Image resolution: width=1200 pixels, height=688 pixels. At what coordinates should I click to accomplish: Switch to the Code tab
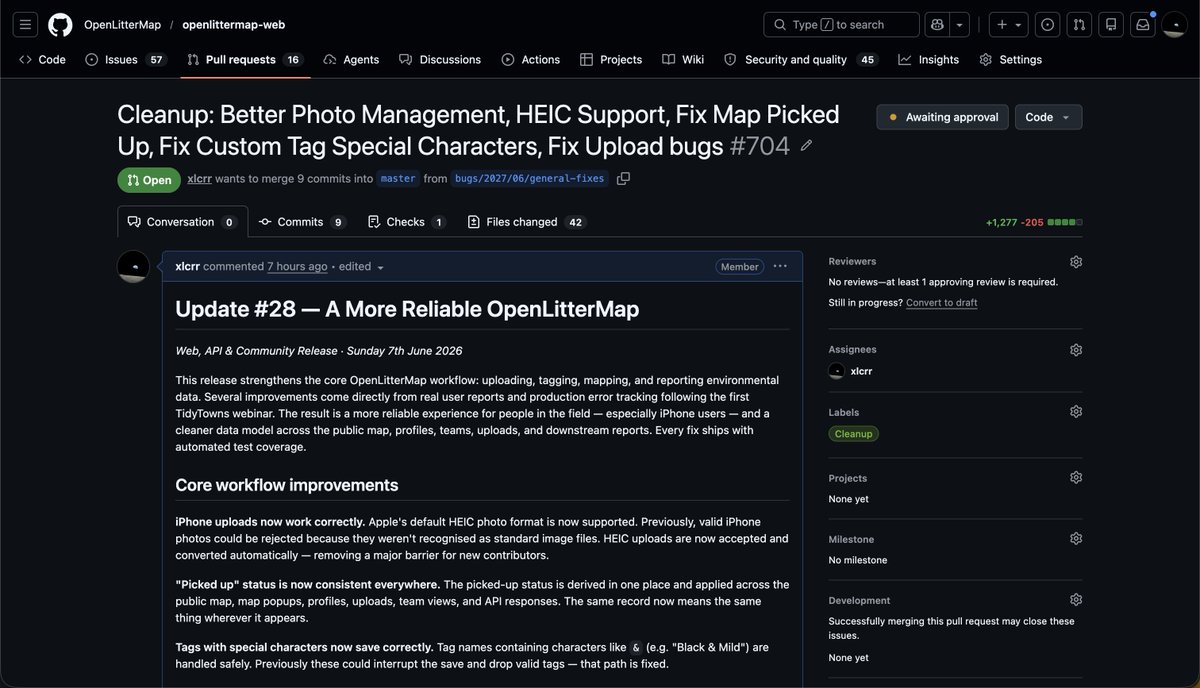(42, 60)
